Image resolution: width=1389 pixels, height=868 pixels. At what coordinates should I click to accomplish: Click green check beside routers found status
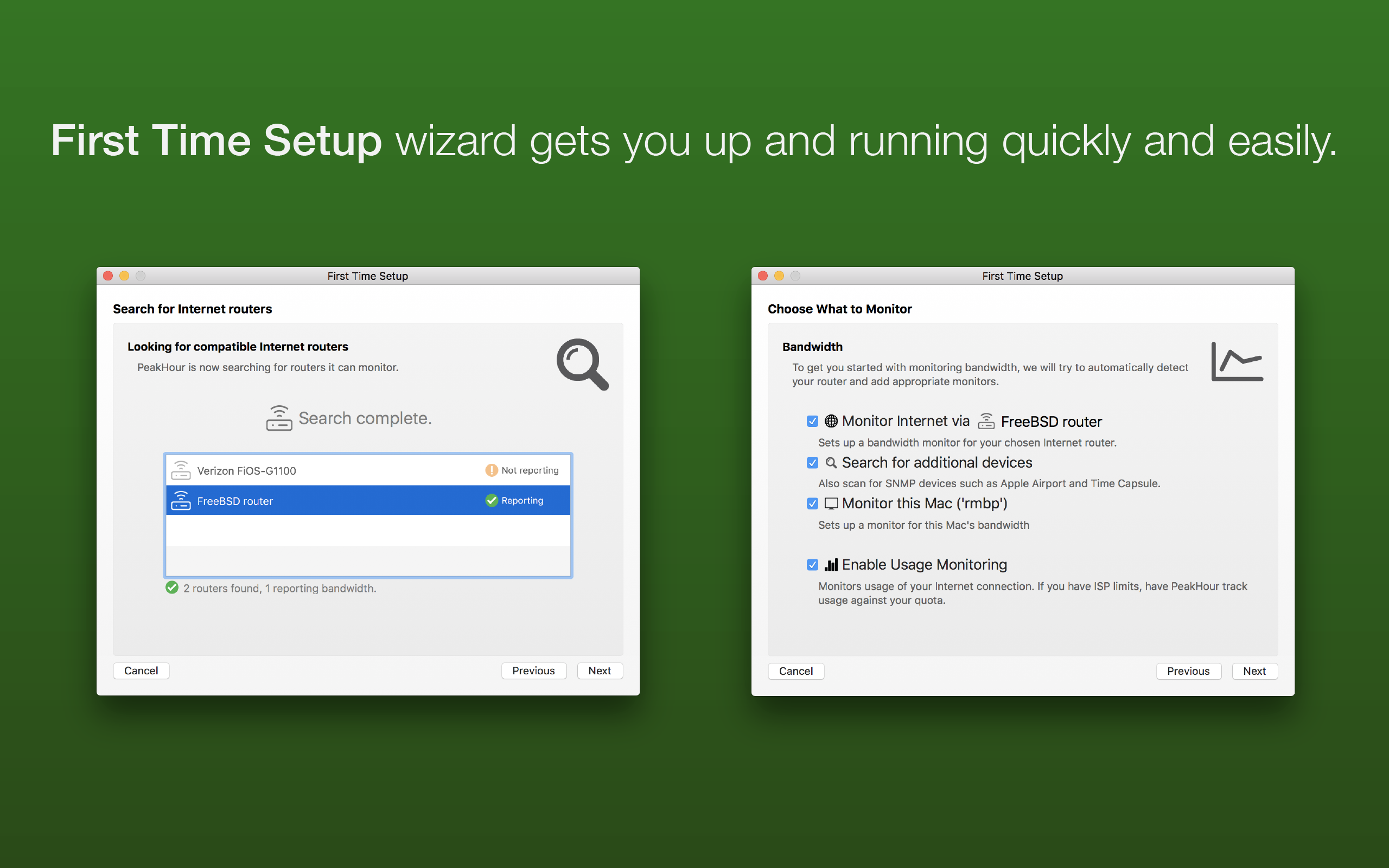(171, 588)
